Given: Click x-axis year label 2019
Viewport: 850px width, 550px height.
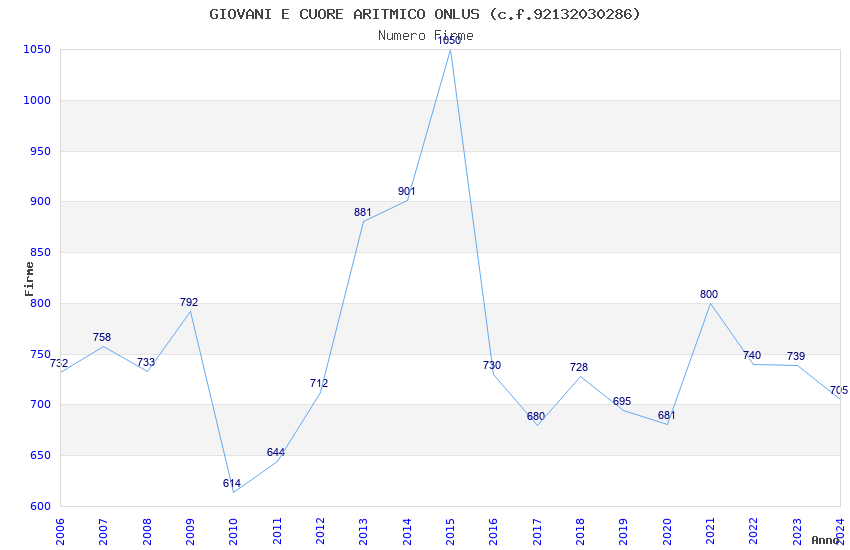Looking at the screenshot, I should click(623, 531).
